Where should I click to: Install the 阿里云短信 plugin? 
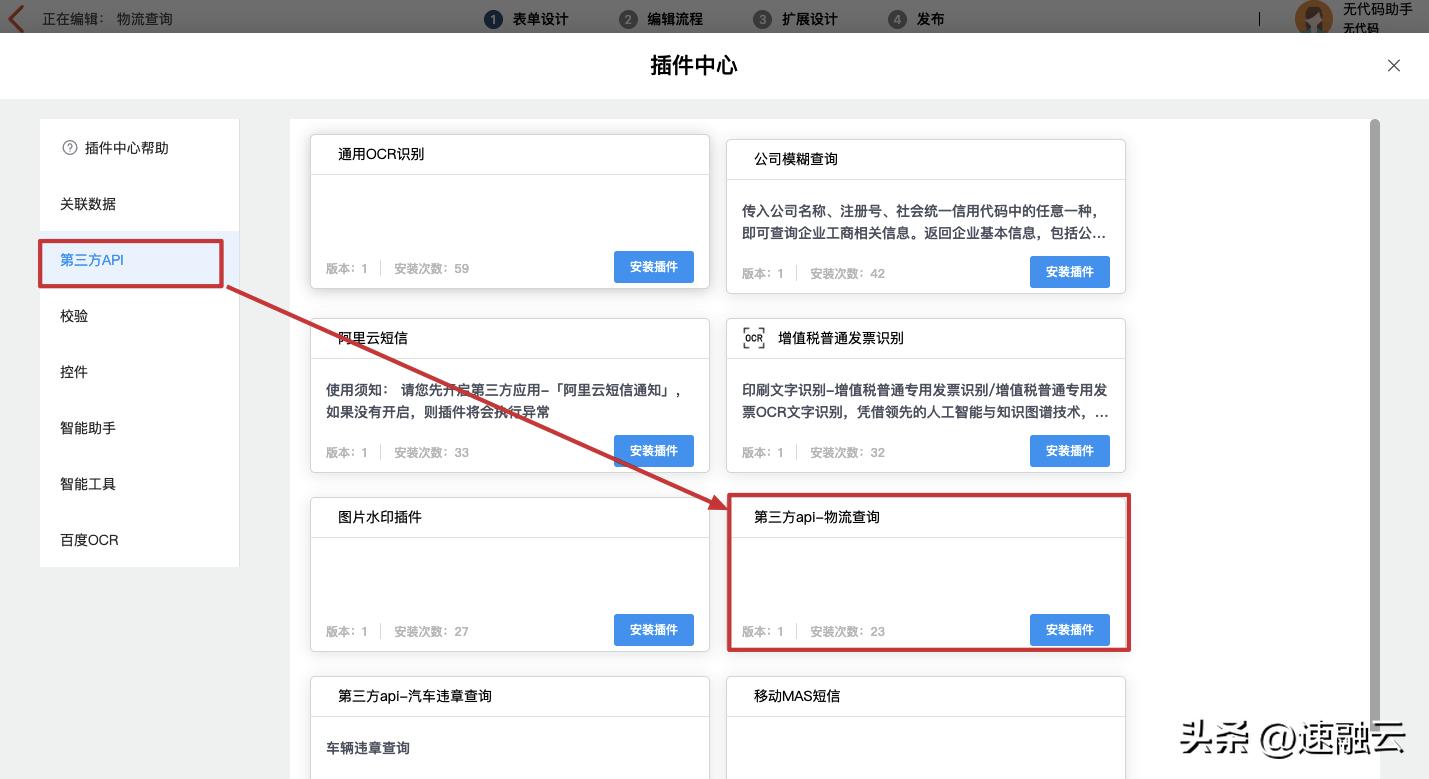[x=653, y=450]
